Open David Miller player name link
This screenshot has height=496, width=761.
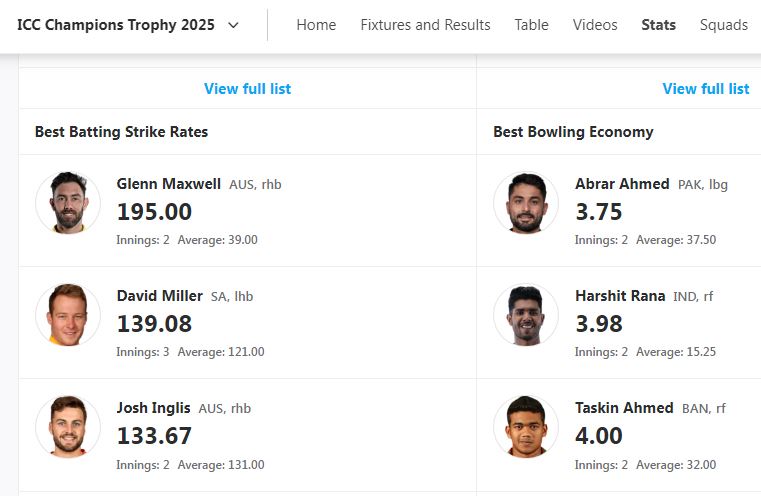[160, 296]
